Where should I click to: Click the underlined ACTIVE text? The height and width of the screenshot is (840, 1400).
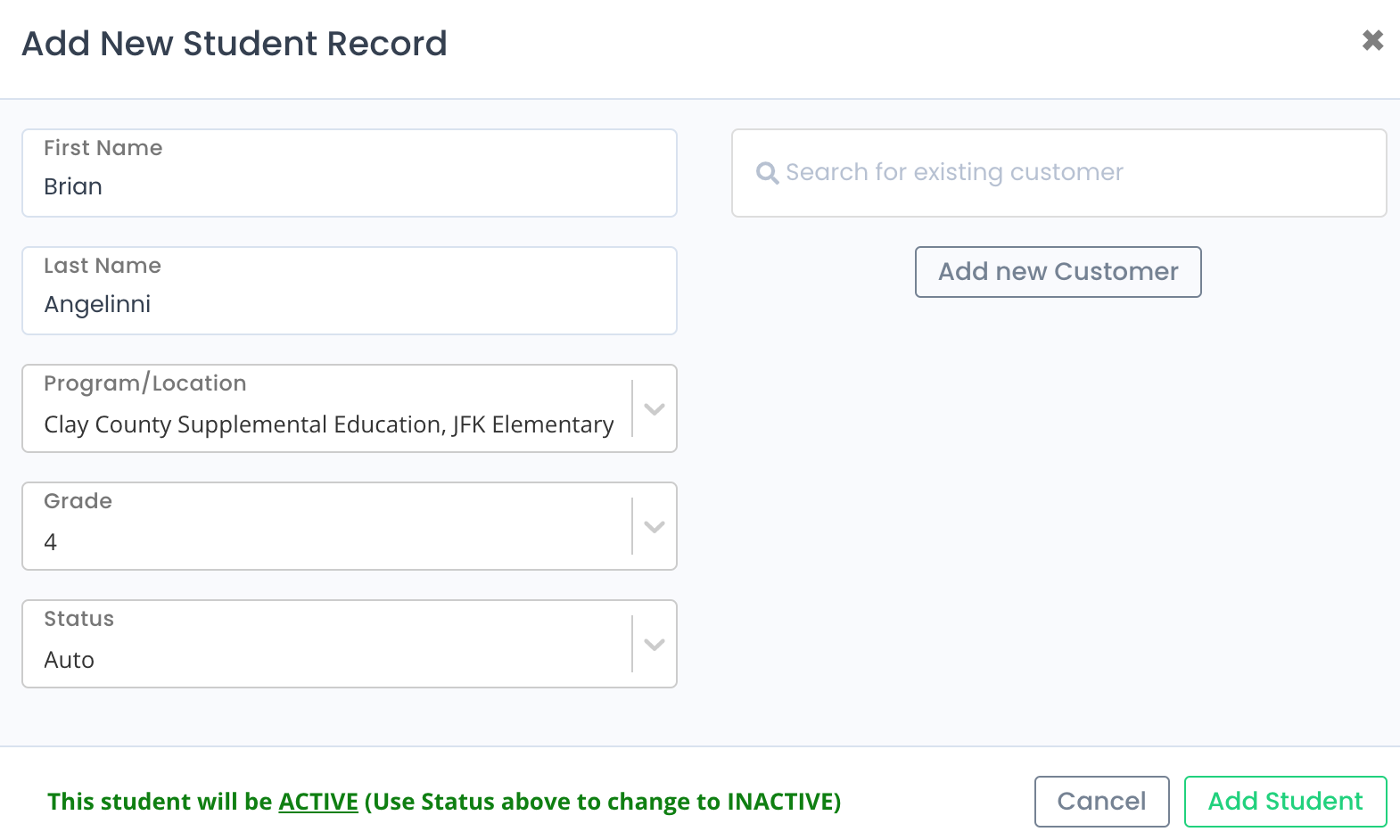[x=318, y=802]
